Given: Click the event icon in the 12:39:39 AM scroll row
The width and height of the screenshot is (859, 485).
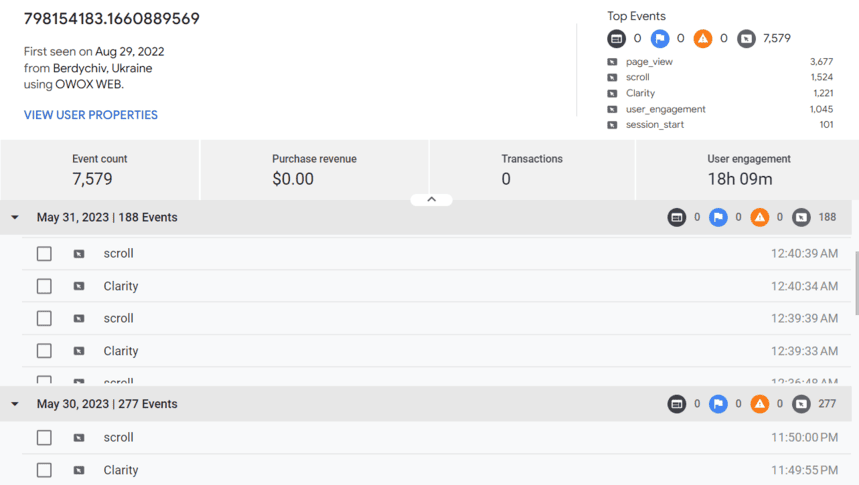Looking at the screenshot, I should point(79,318).
